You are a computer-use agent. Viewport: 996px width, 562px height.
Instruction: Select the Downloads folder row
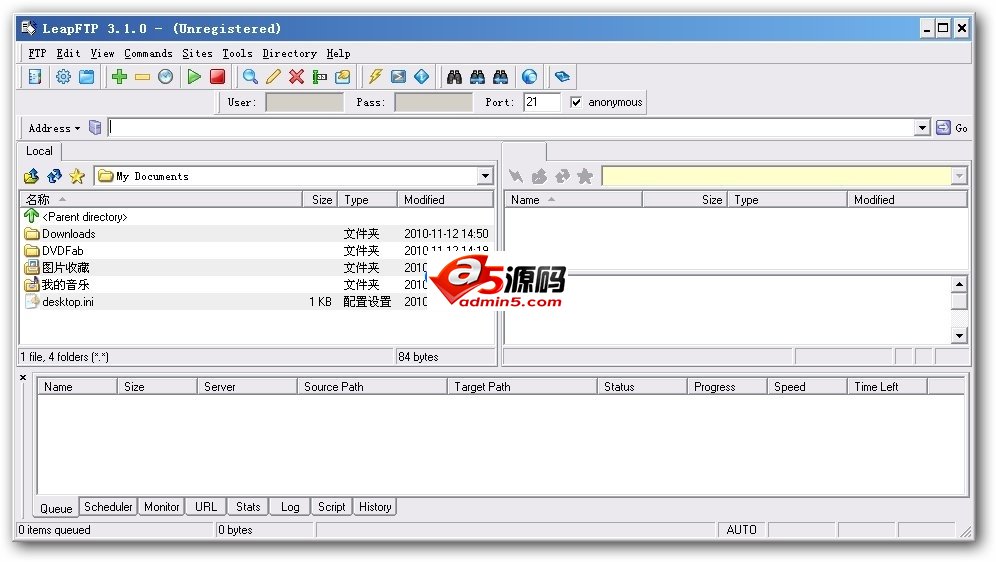click(x=257, y=234)
